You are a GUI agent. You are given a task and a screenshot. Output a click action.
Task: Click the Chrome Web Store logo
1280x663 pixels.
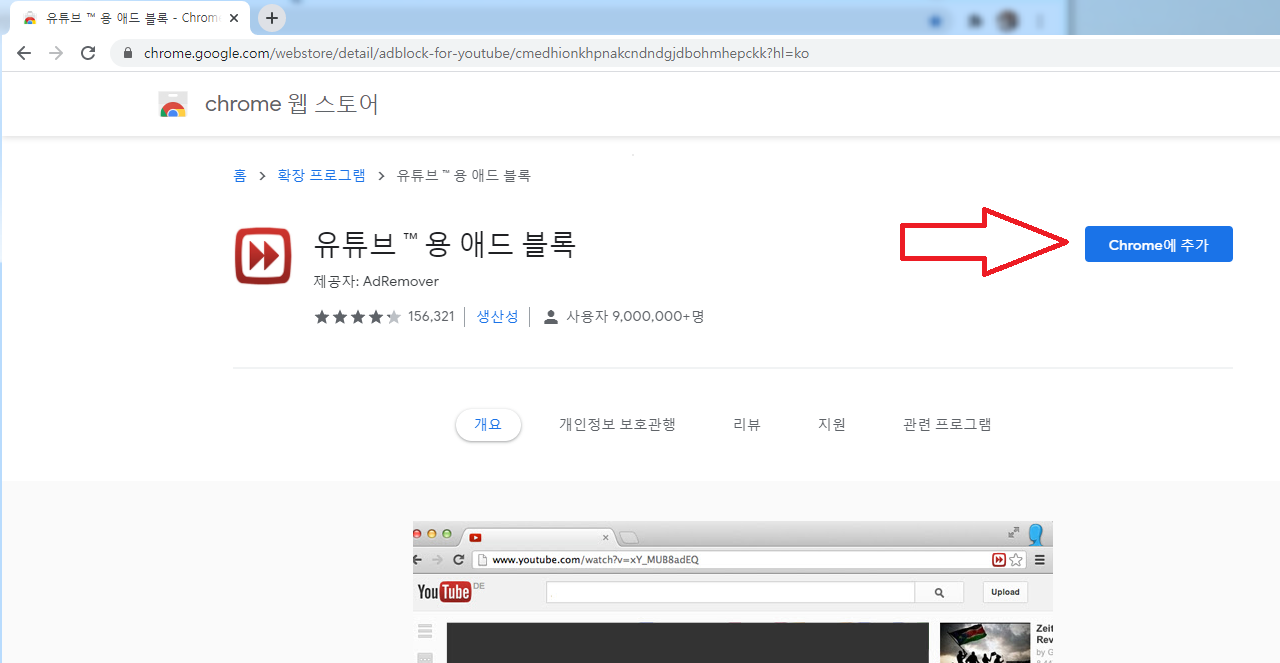pyautogui.click(x=173, y=105)
